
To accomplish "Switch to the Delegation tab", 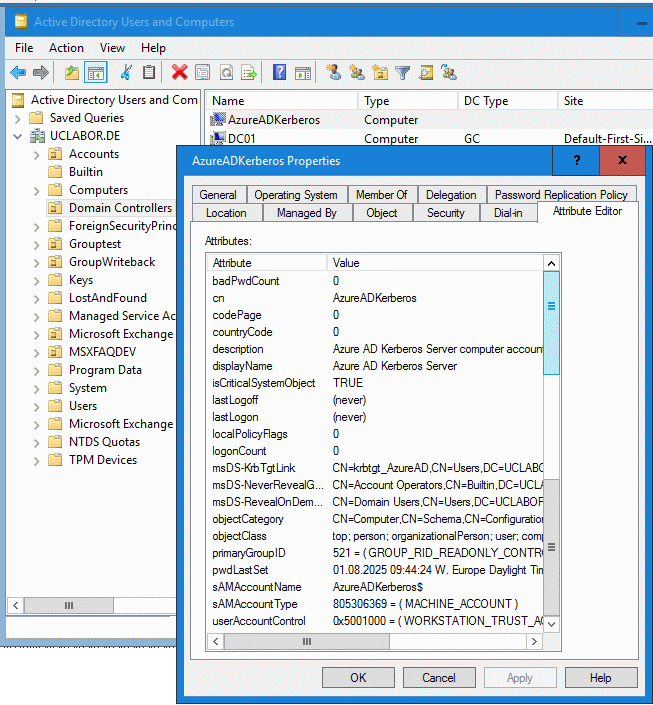I will [x=451, y=195].
